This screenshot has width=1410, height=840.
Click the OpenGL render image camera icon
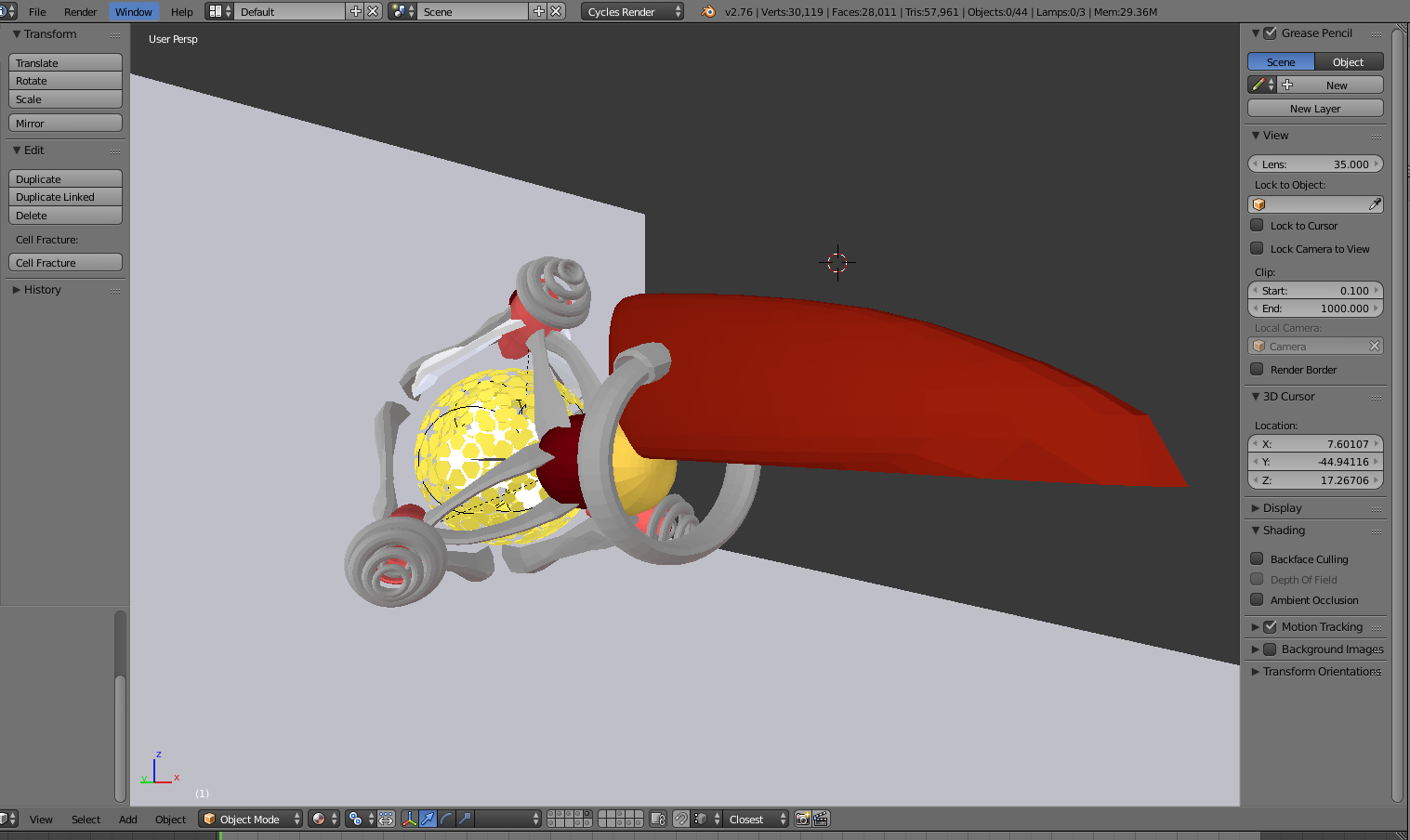802,819
